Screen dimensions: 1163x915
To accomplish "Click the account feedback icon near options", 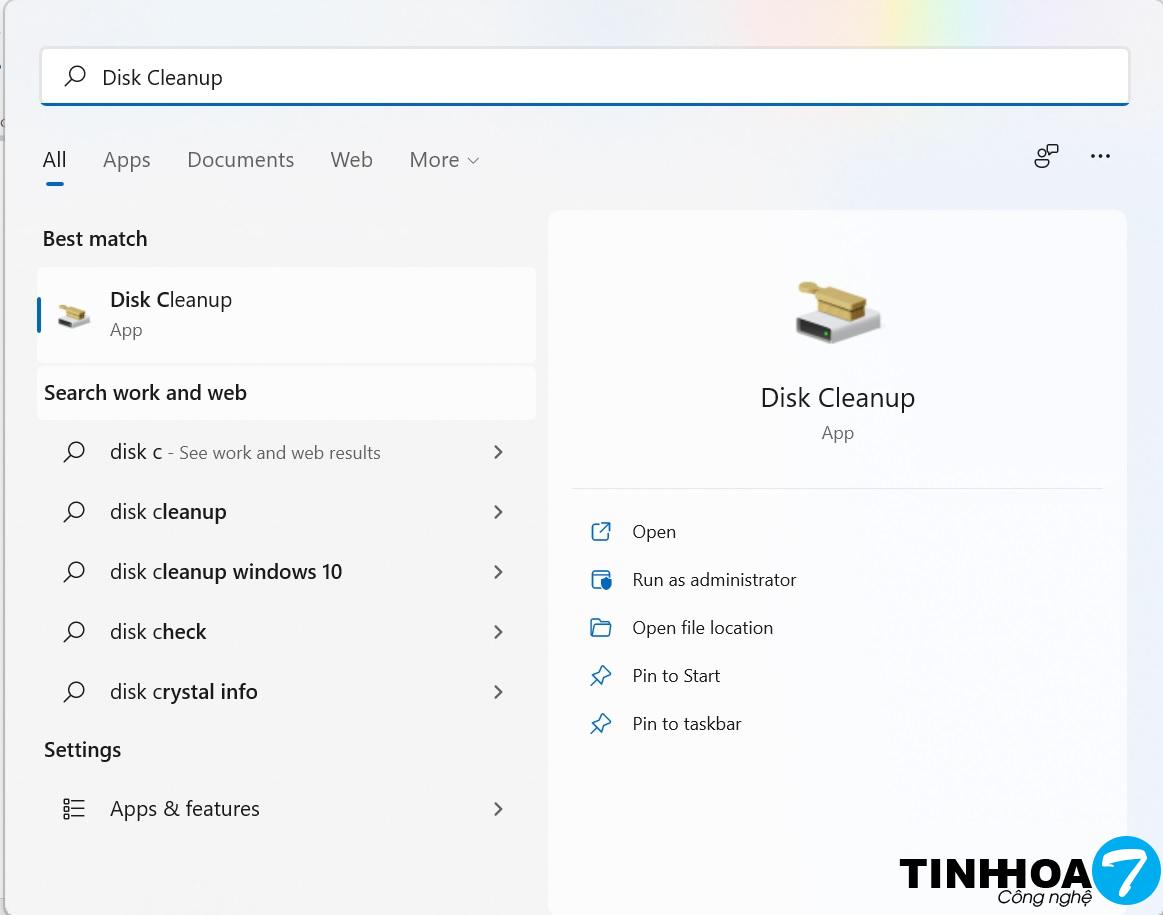I will click(1046, 156).
